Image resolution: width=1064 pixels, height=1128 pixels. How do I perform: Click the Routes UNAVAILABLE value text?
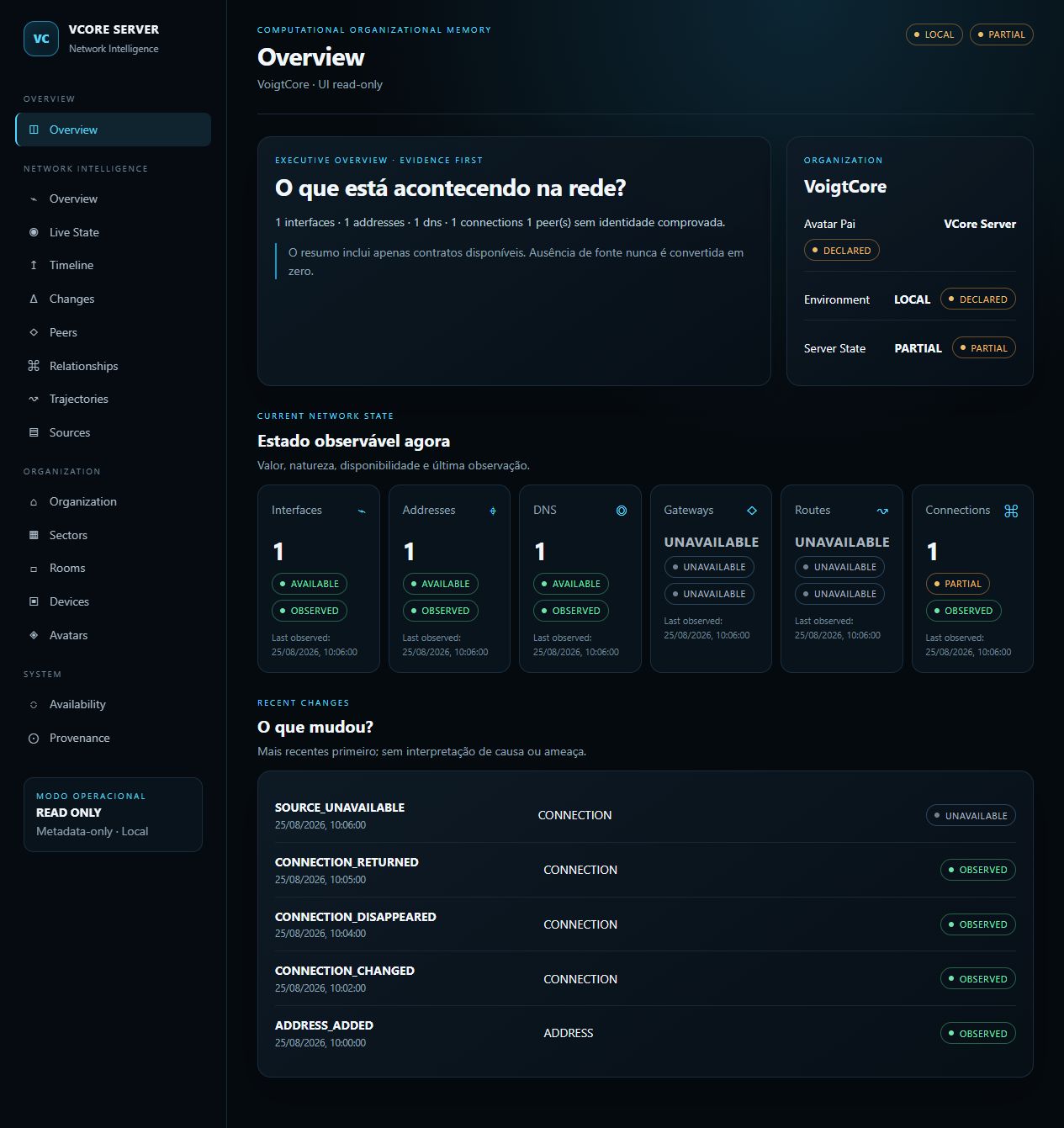pos(842,543)
